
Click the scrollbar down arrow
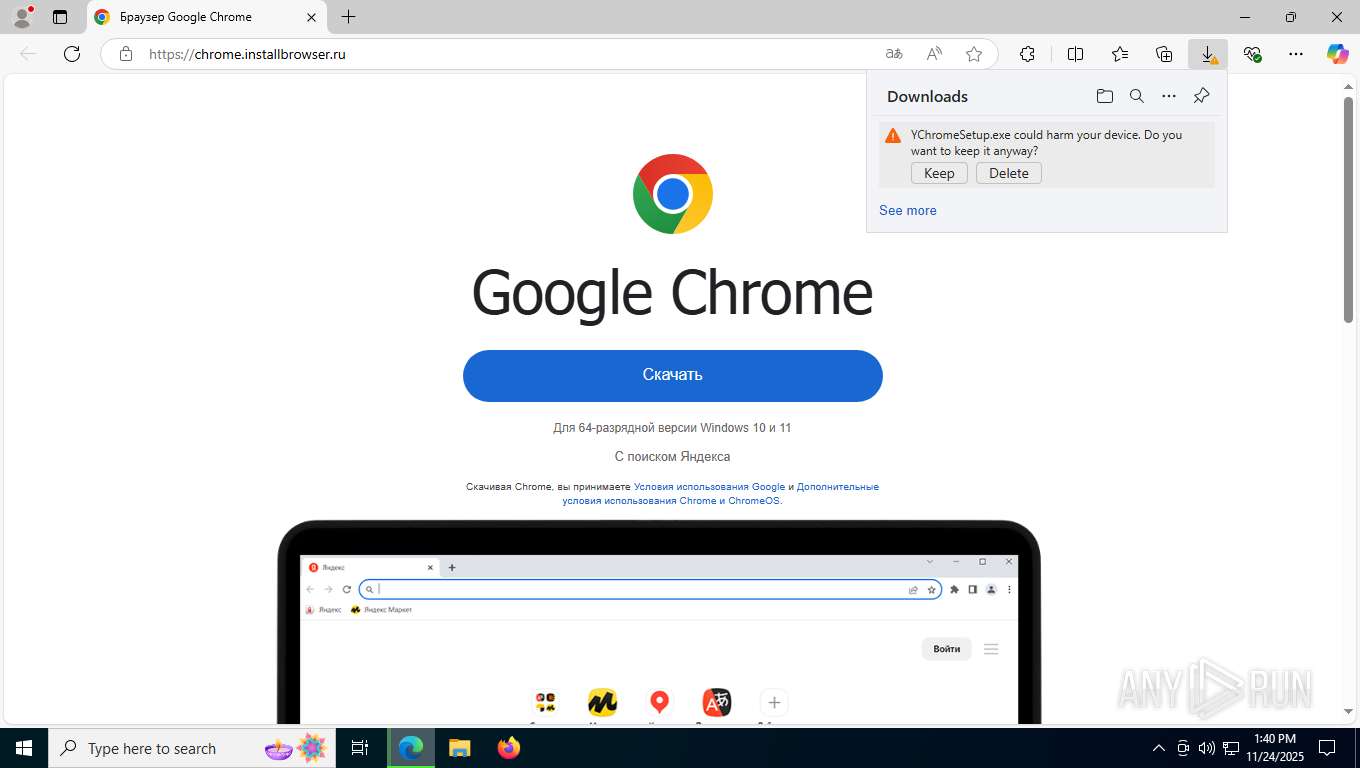[1348, 711]
